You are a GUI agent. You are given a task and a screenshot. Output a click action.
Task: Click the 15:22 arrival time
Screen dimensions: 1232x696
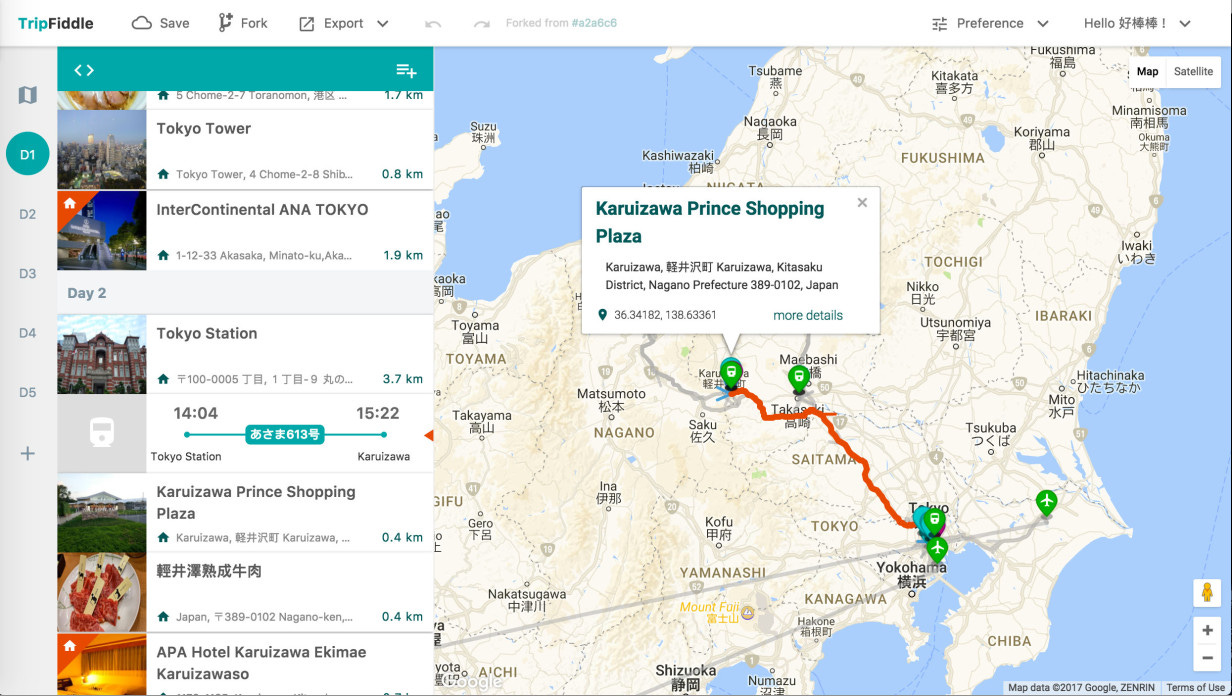pyautogui.click(x=378, y=413)
